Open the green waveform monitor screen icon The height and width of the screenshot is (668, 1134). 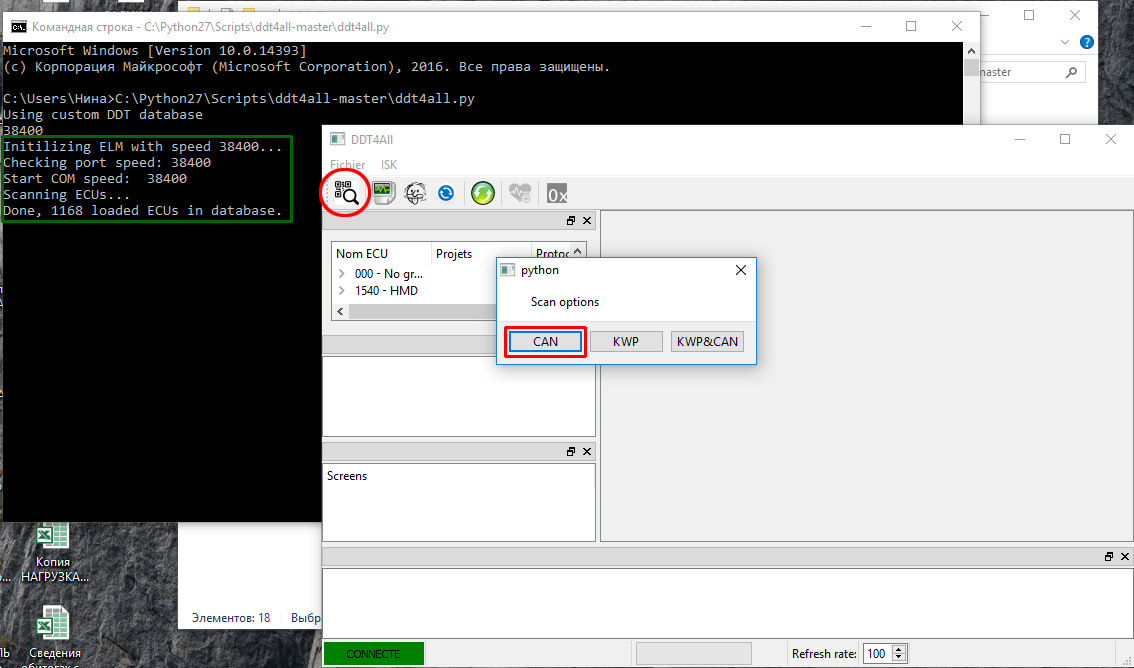(383, 193)
